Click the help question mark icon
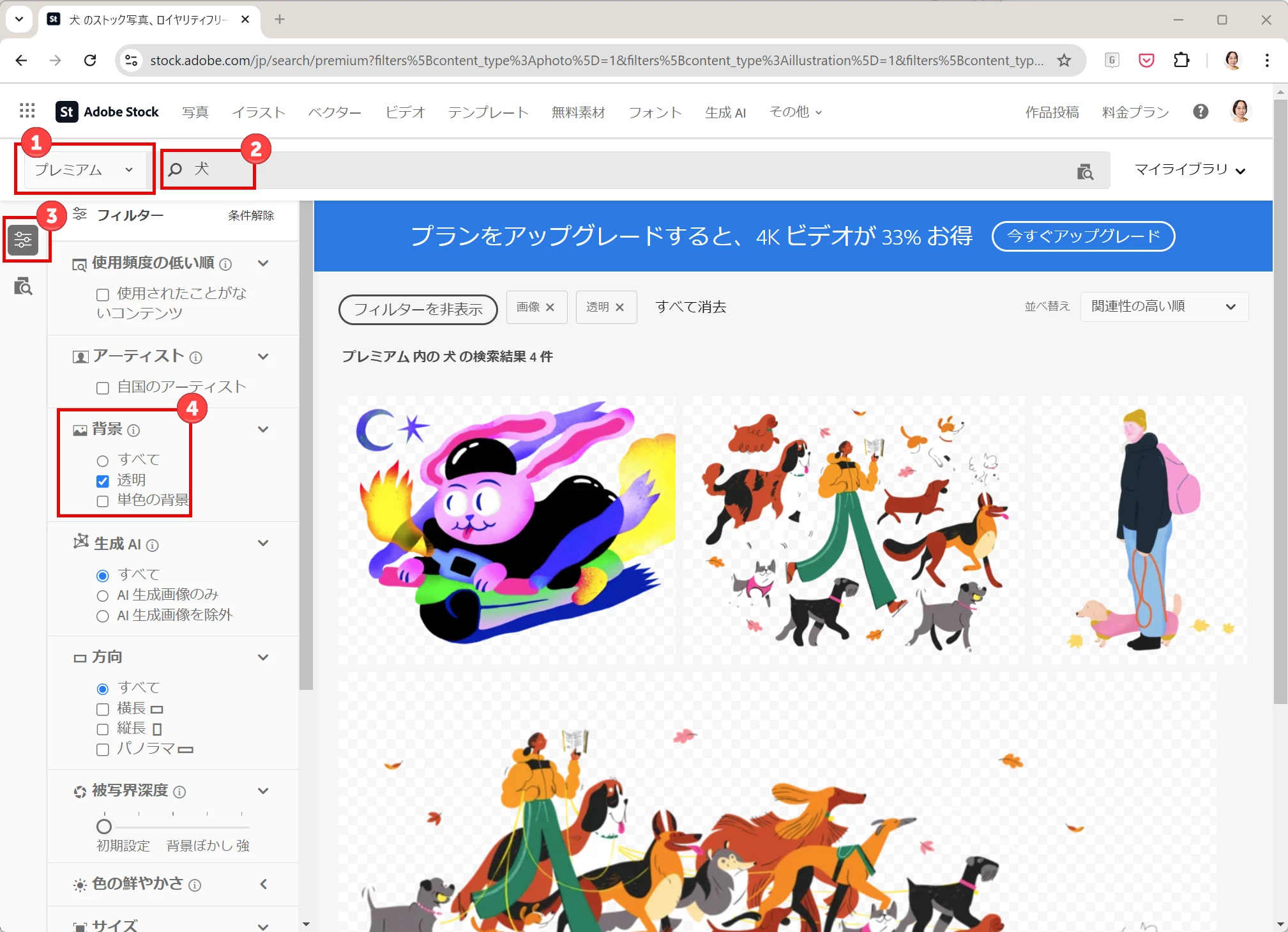The image size is (1288, 932). pyautogui.click(x=1200, y=112)
